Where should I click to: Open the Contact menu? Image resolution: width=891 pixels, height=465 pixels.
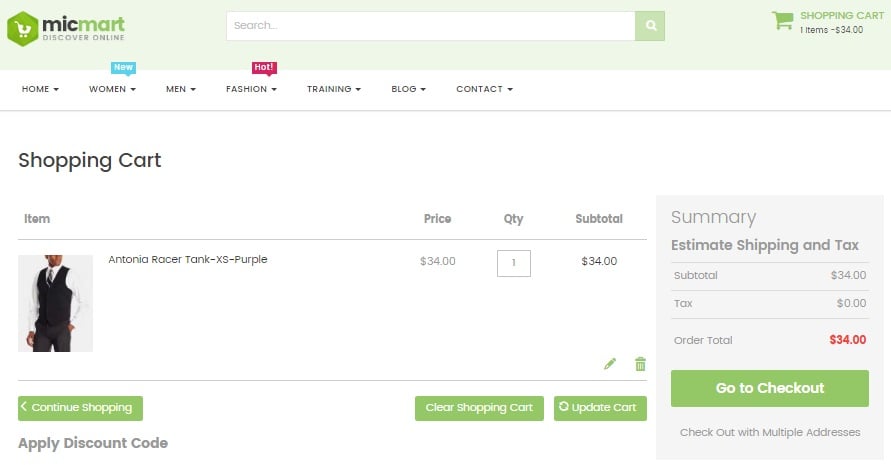click(484, 89)
